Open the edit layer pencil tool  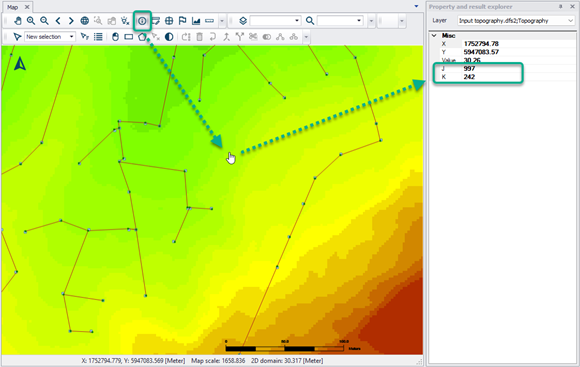(x=156, y=21)
